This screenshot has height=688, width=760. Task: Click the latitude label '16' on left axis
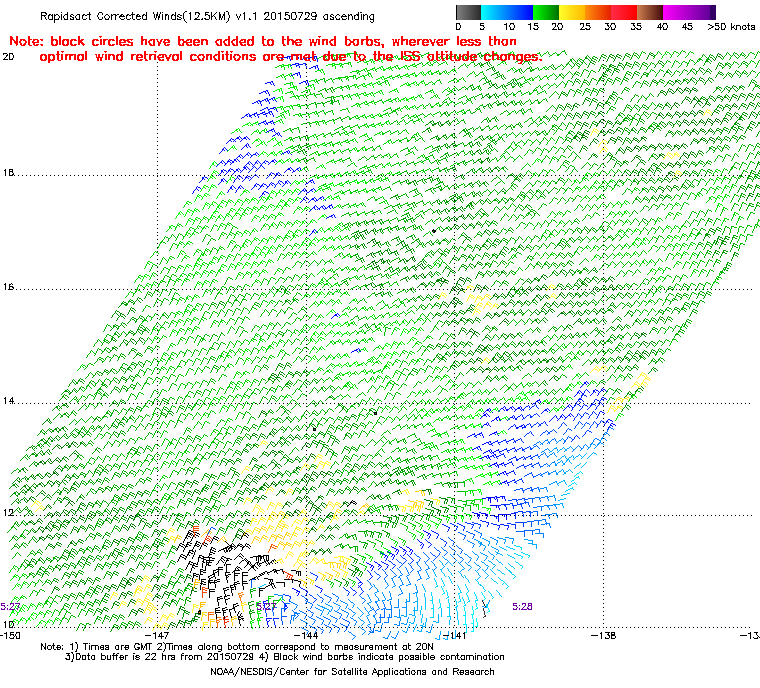pyautogui.click(x=8, y=287)
